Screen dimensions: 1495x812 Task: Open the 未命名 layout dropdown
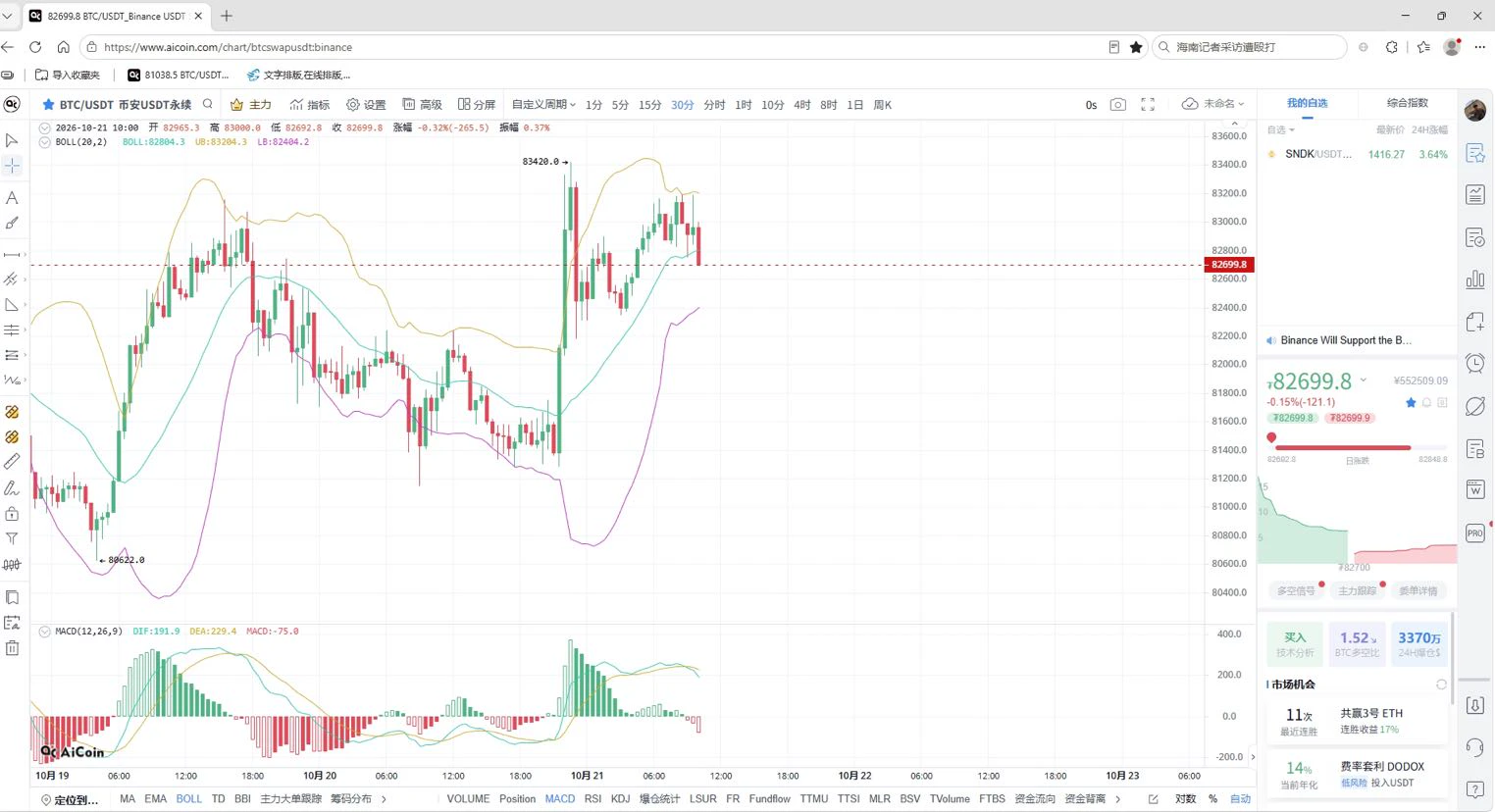click(1214, 104)
